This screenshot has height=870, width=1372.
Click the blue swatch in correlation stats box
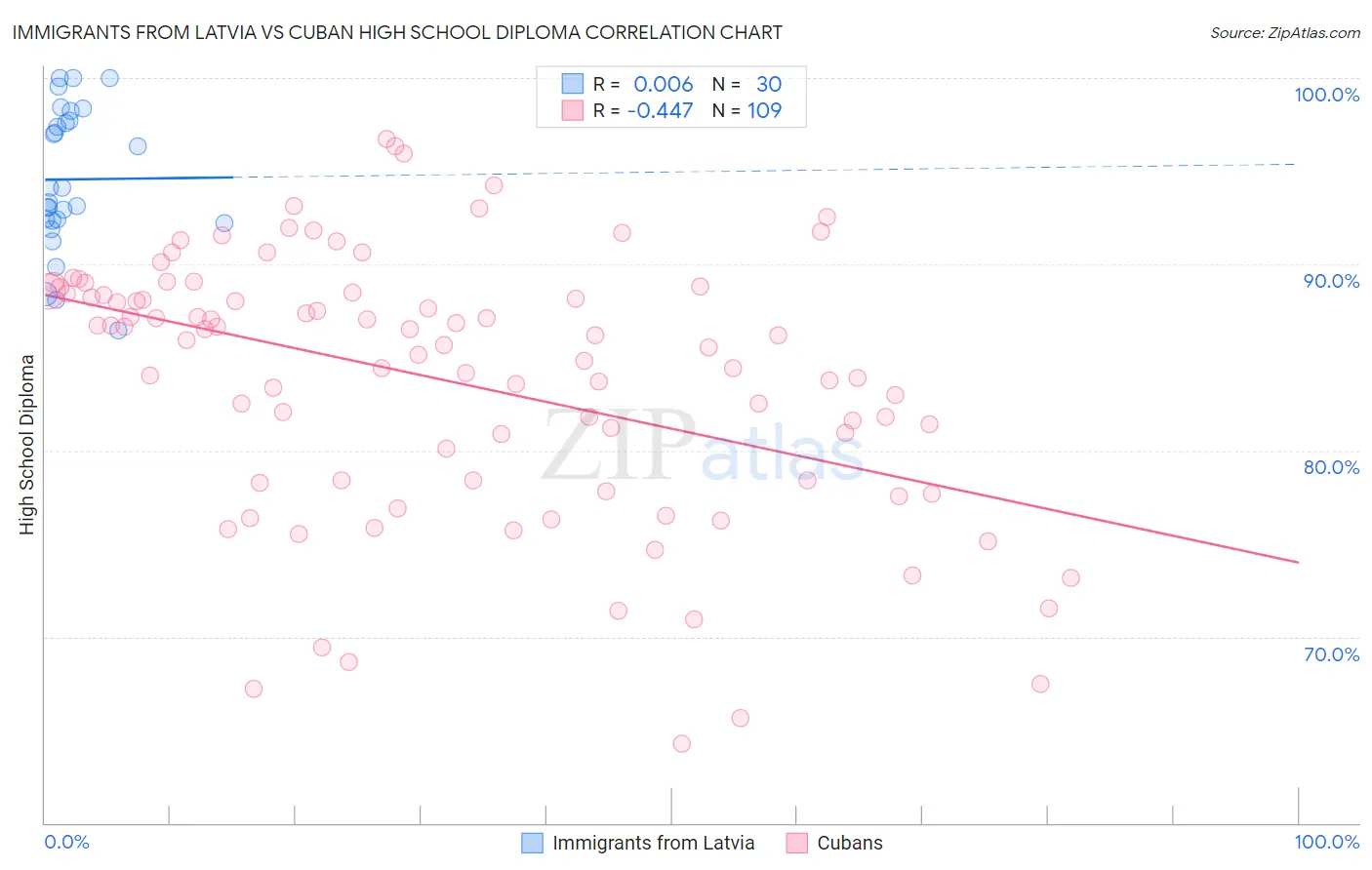pyautogui.click(x=572, y=84)
